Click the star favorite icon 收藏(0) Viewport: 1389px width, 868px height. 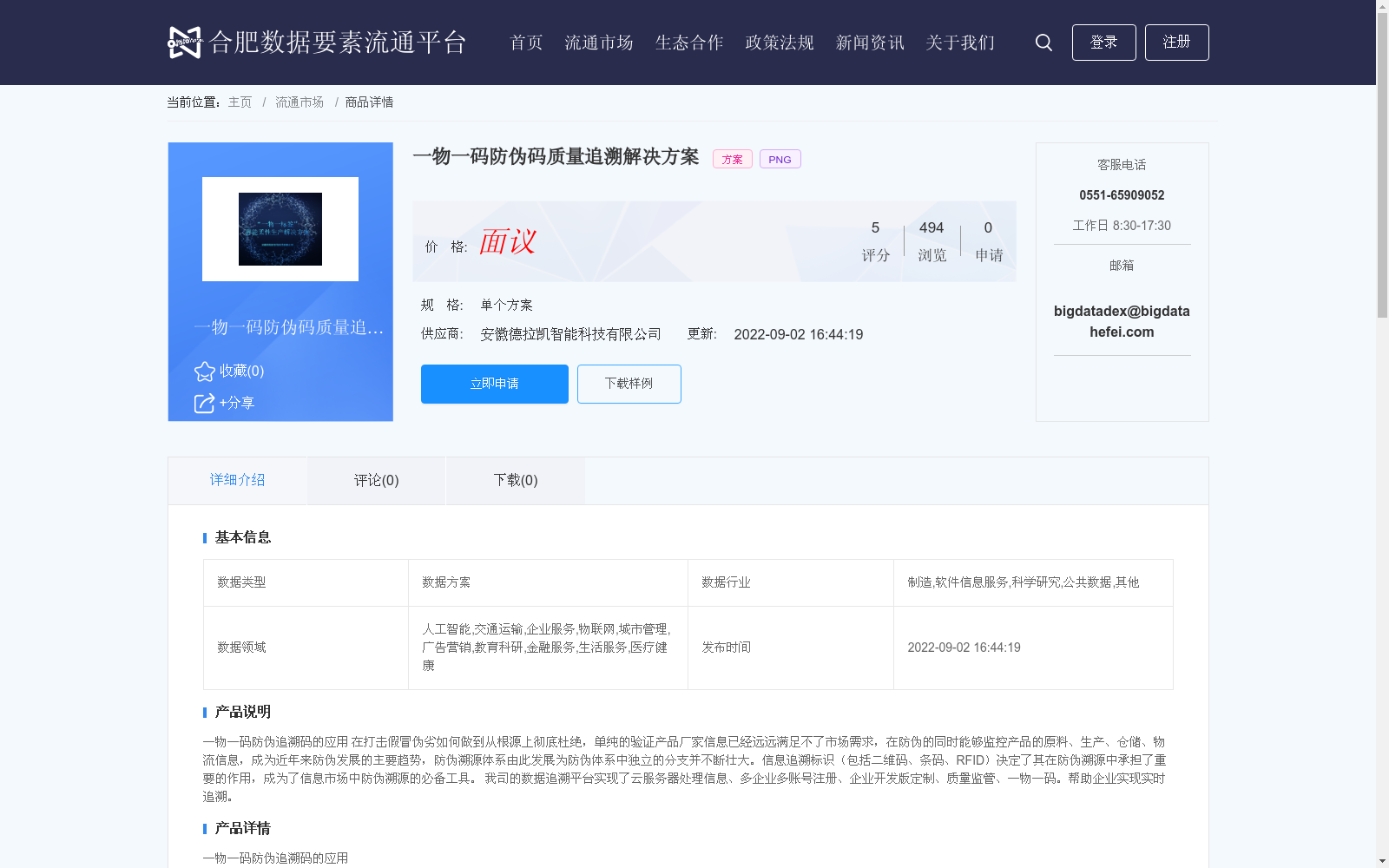pos(205,372)
